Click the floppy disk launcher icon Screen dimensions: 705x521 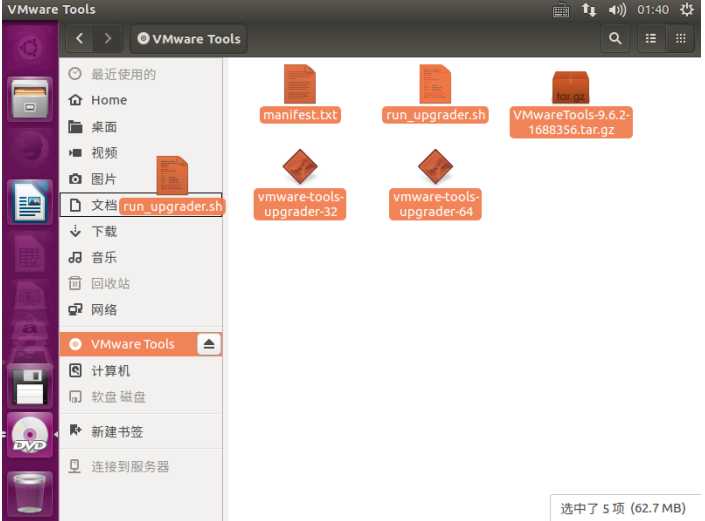(30, 387)
